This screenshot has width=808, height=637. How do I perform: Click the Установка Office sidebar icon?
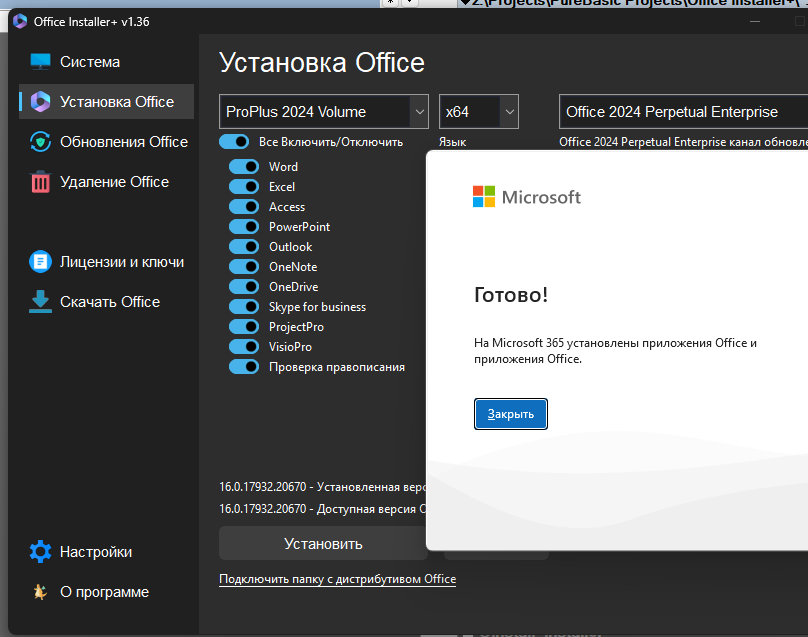click(40, 102)
